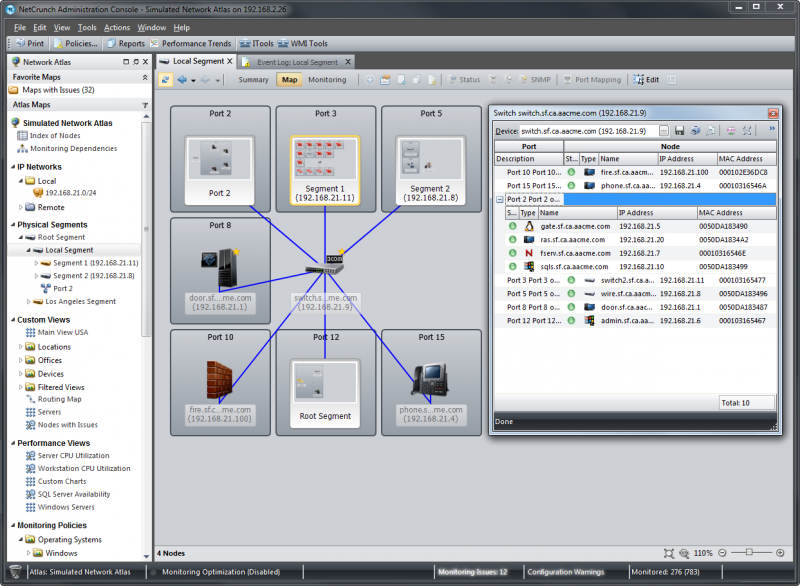Viewport: 800px width, 586px height.
Task: Open the Help menu
Action: coord(182,28)
